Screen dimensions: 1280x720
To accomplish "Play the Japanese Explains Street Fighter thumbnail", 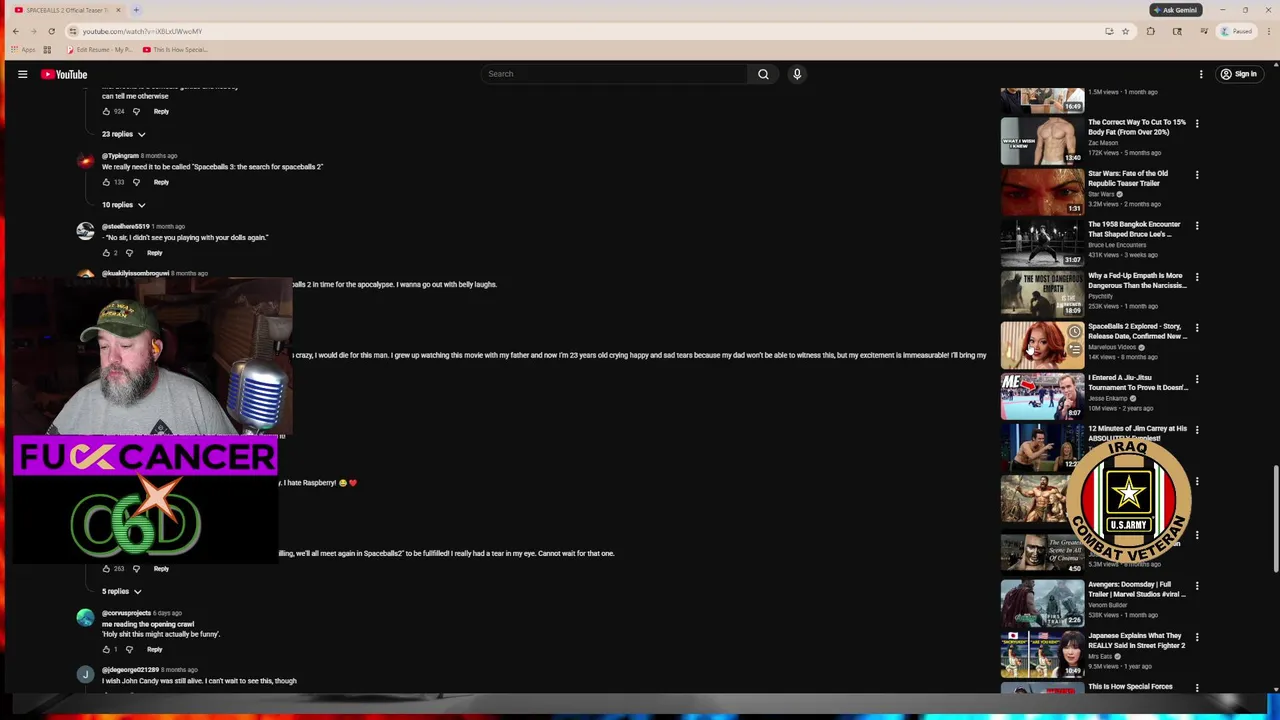I will (1042, 654).
